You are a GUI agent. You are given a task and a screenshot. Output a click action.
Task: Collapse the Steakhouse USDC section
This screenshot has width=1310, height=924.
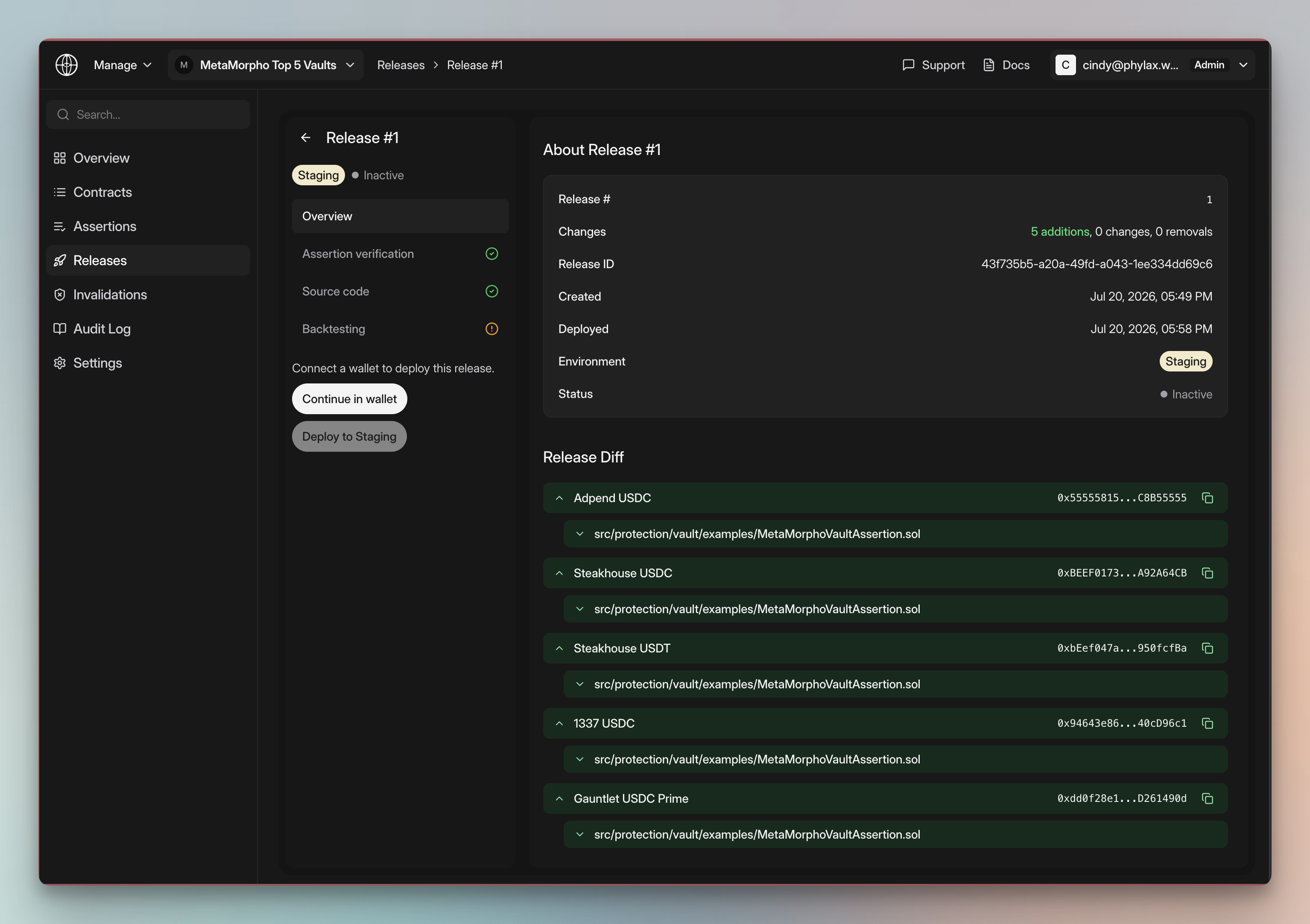(560, 573)
